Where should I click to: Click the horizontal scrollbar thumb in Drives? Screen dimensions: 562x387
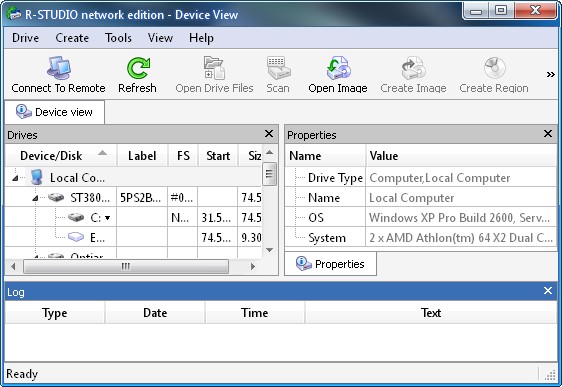[x=126, y=266]
